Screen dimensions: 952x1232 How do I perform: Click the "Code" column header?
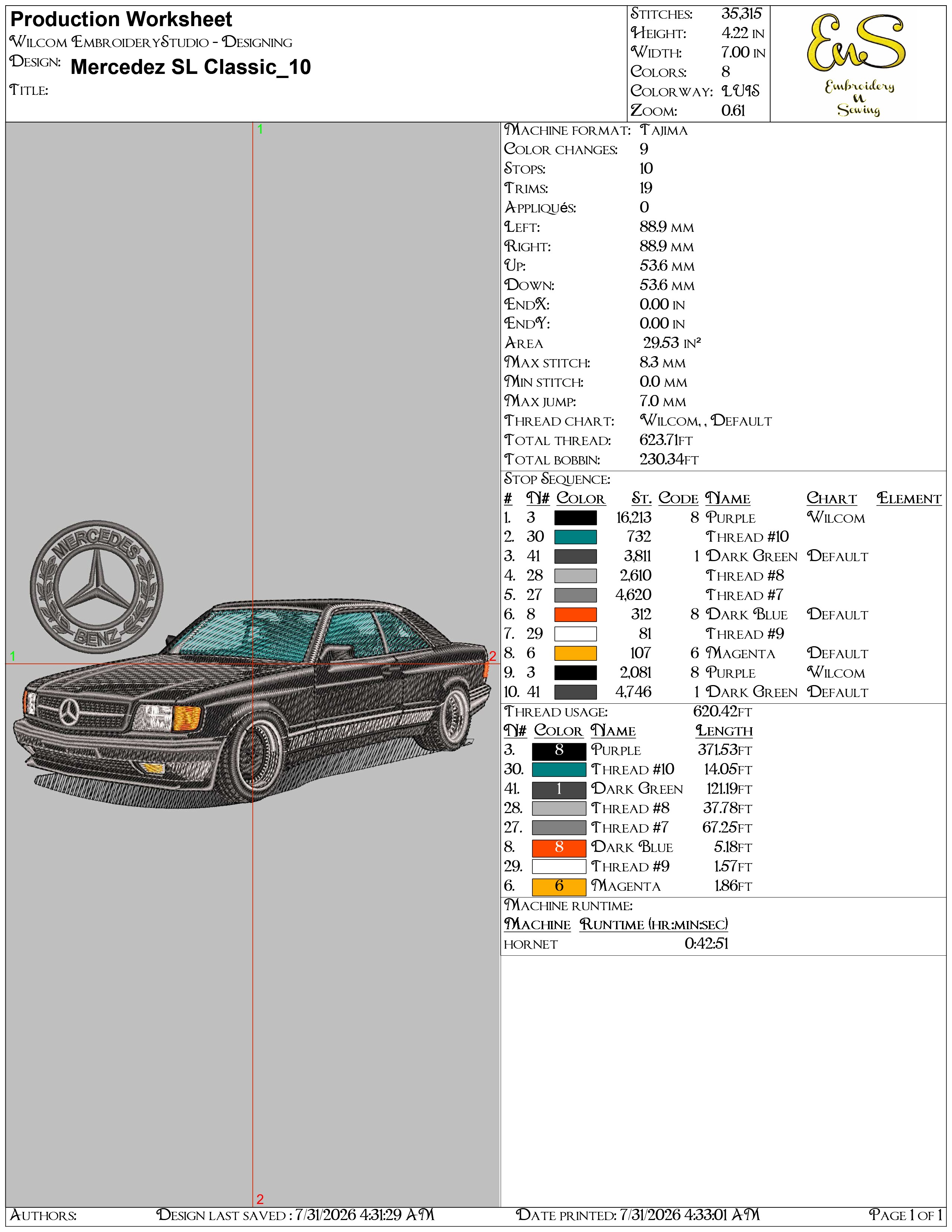pyautogui.click(x=678, y=499)
